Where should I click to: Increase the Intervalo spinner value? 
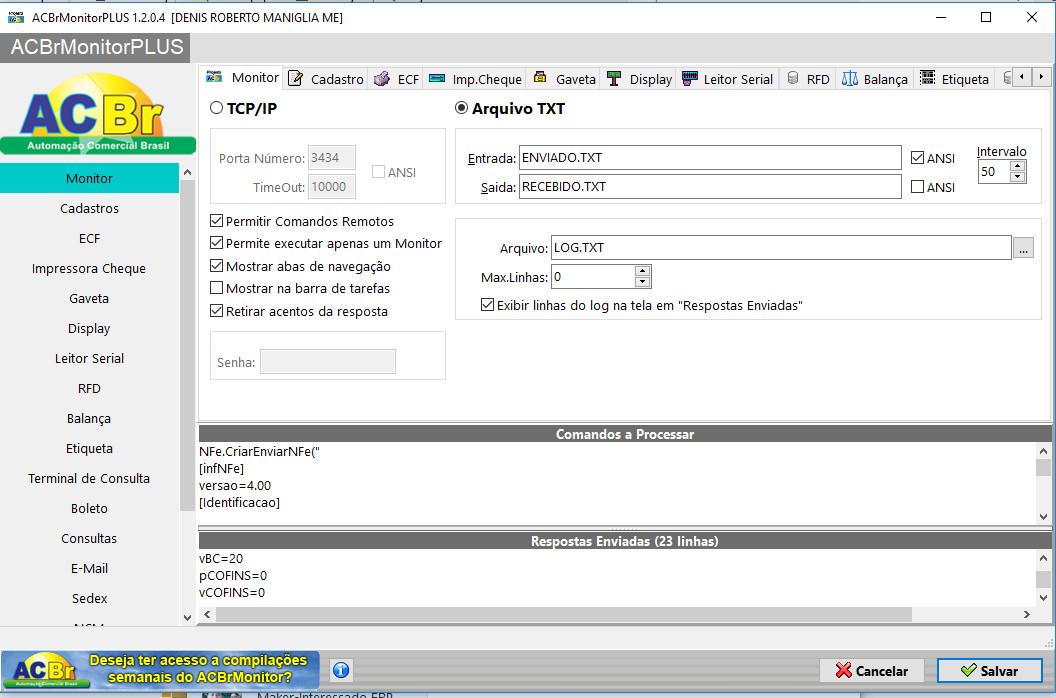pos(1018,166)
